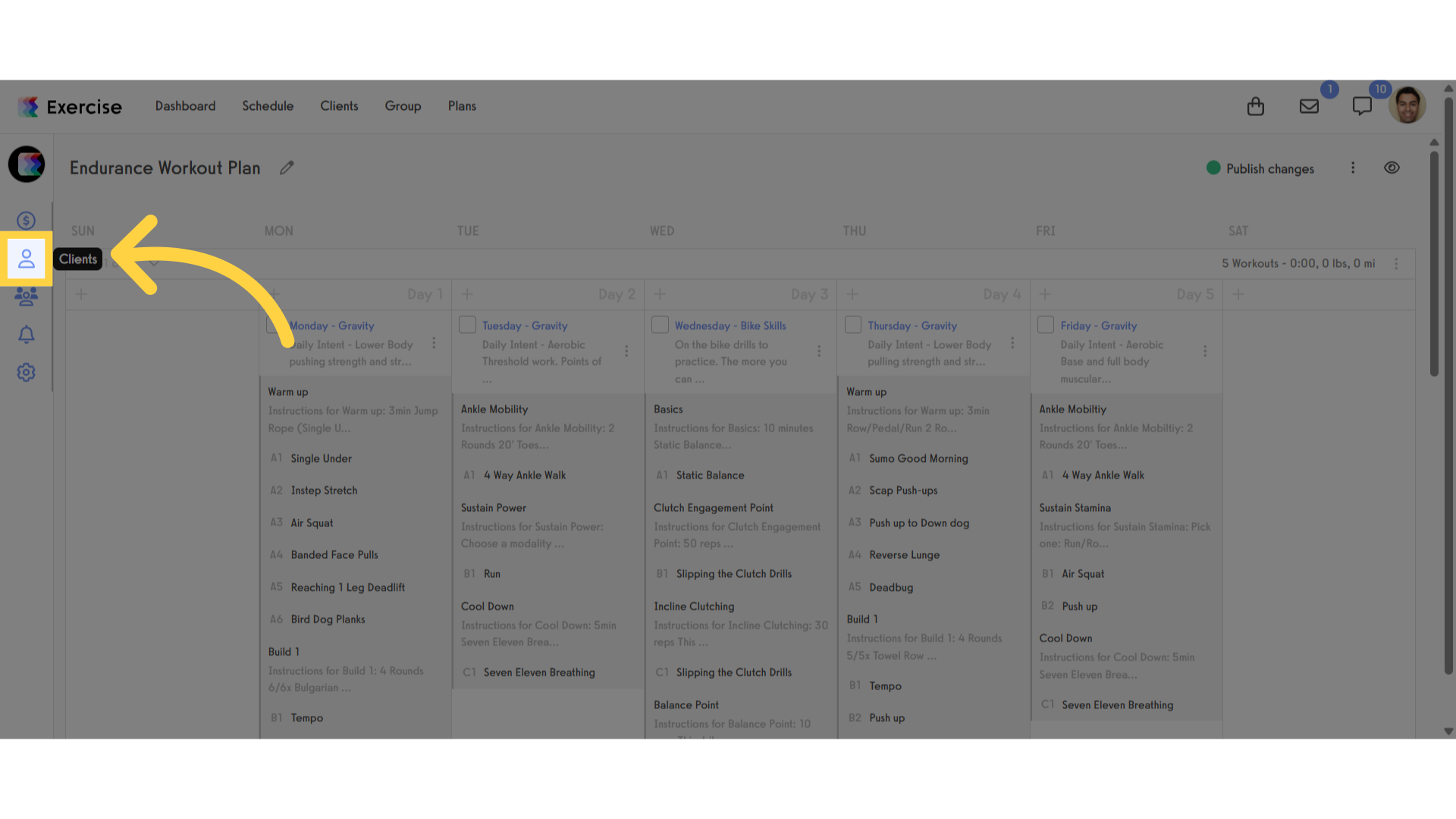The image size is (1456, 819).
Task: Open the notifications bell sidebar icon
Action: click(x=27, y=334)
